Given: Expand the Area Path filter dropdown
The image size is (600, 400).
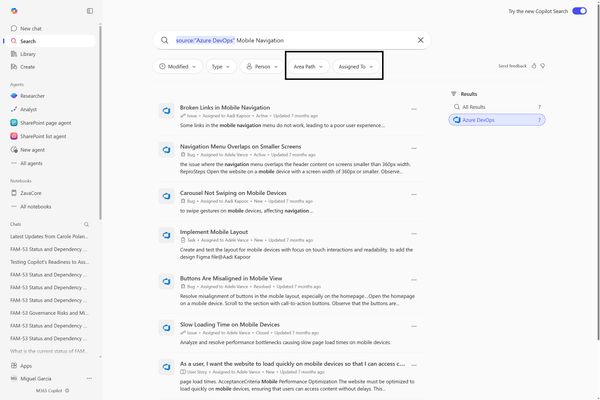Looking at the screenshot, I should pyautogui.click(x=308, y=67).
